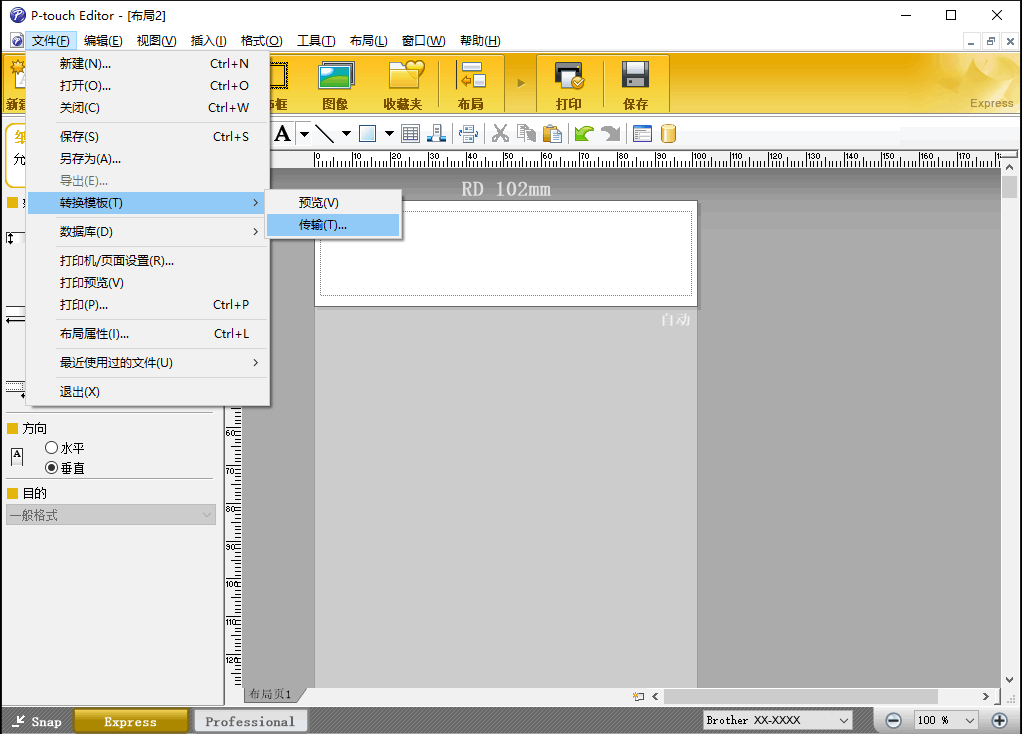This screenshot has width=1022, height=734.
Task: Choose 打印(P)... from File menu
Action: [x=149, y=304]
